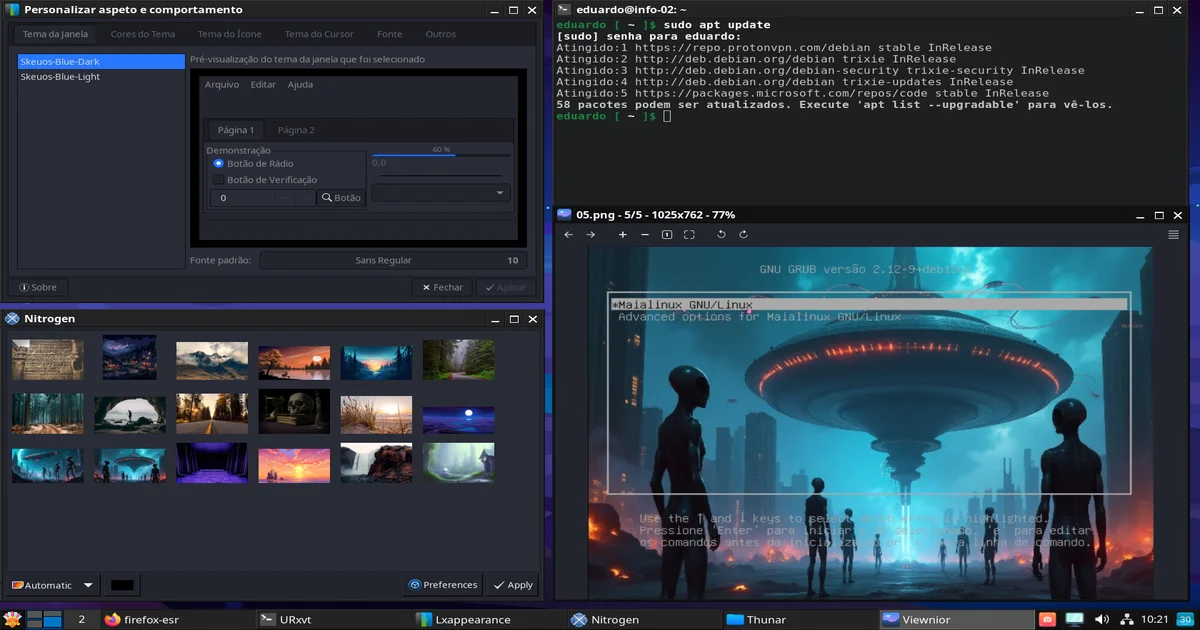Screen dimensions: 1200x630
Task: Click the workspace pager in taskbar
Action: point(45,619)
